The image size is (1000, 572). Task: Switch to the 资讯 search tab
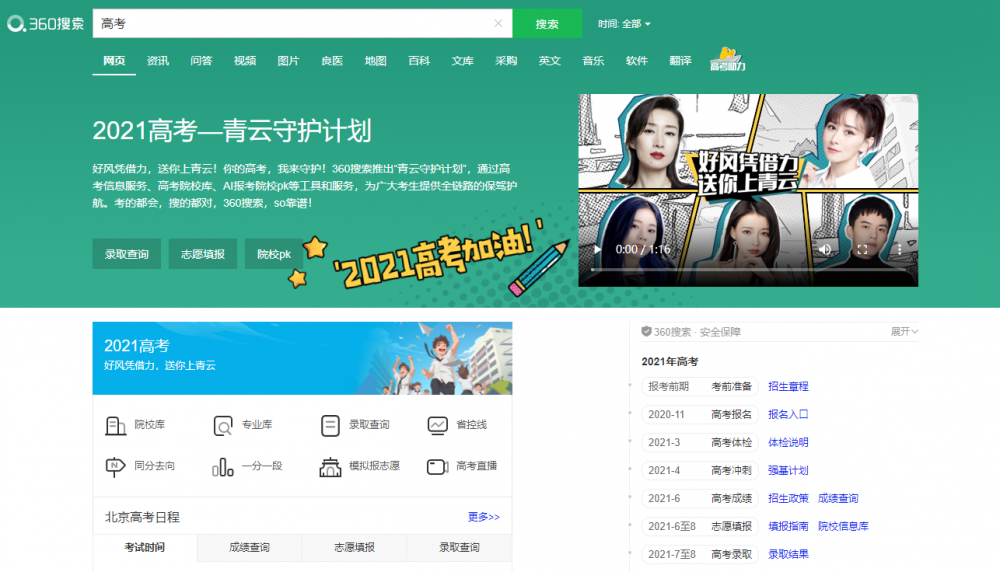[158, 60]
